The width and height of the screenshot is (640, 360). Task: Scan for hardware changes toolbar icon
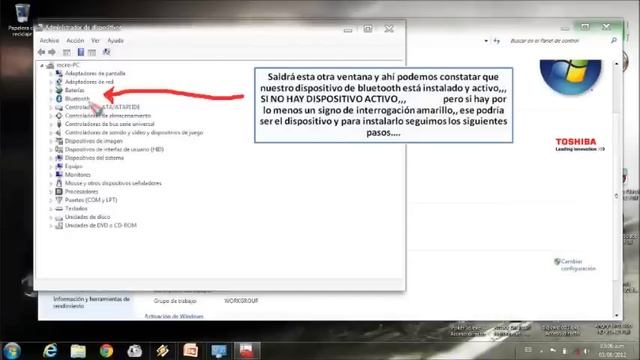[x=107, y=52]
